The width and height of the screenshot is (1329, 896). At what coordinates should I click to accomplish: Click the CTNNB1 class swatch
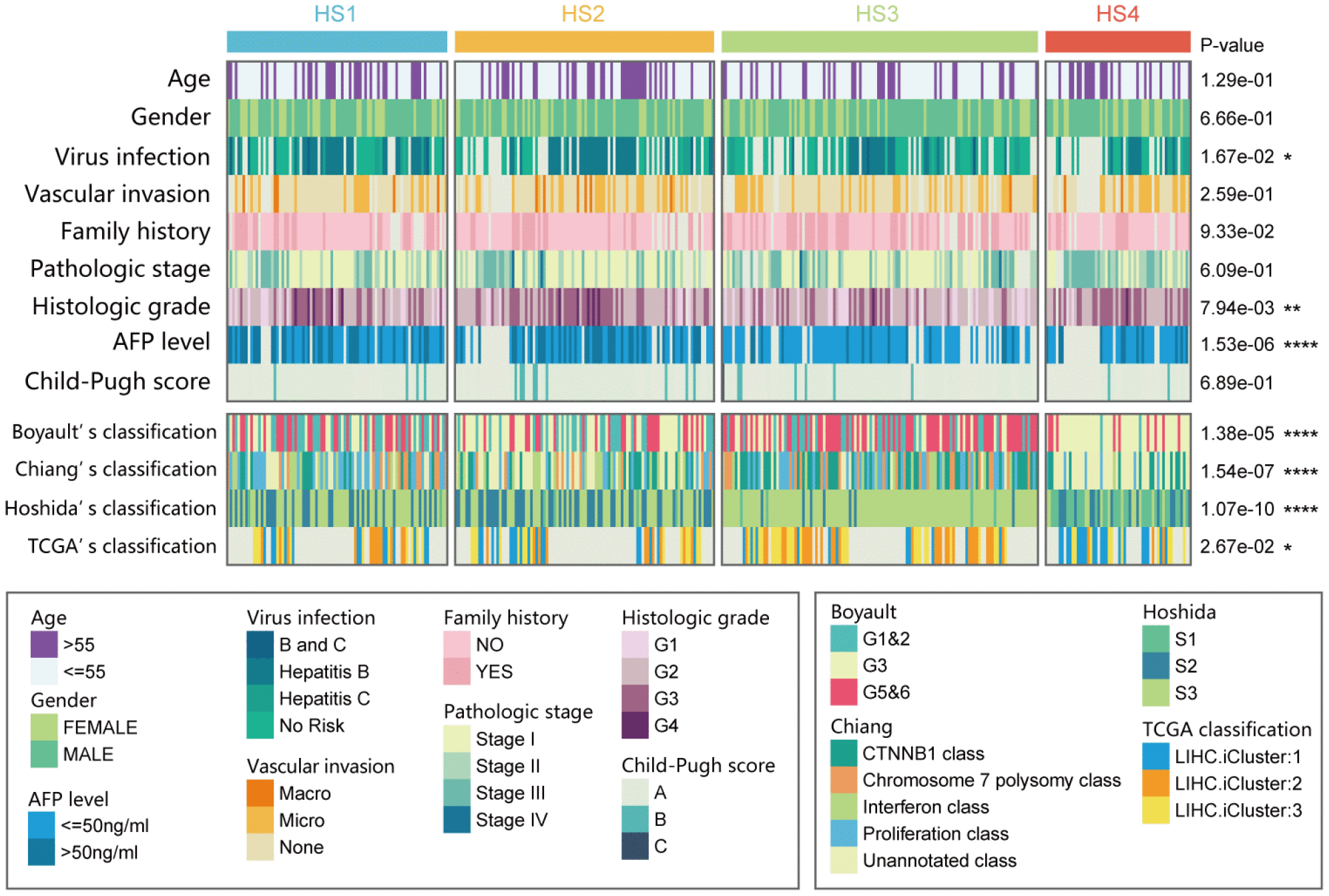(x=844, y=753)
